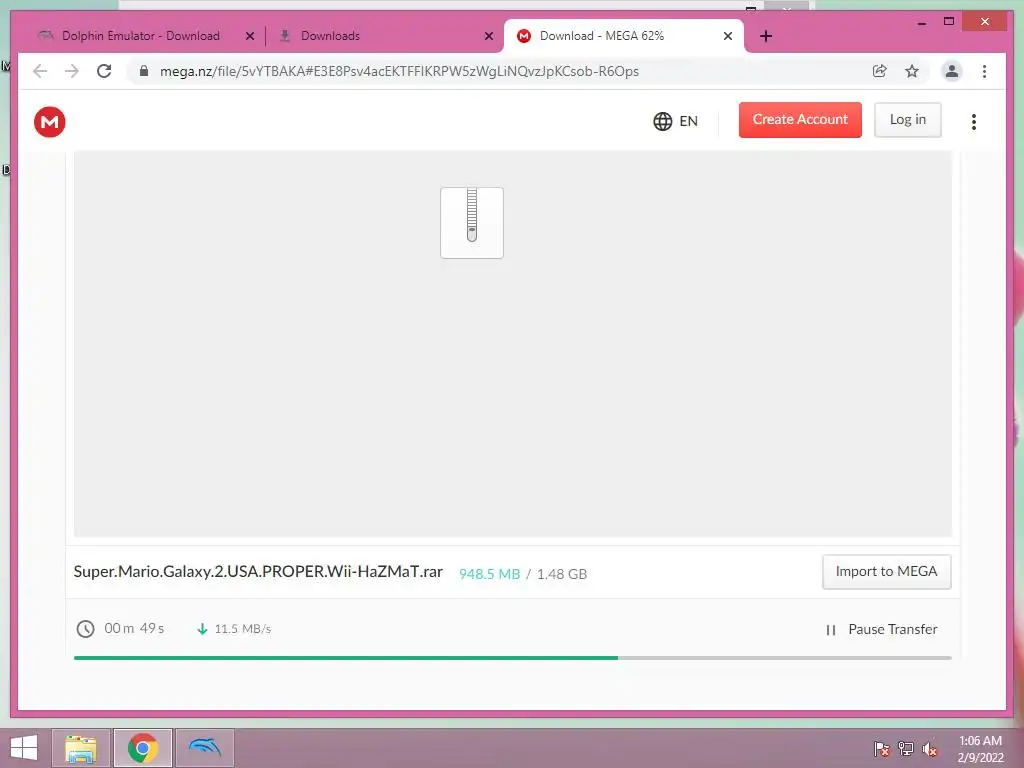Click the Create Account button
Screen dimensions: 1024x768
point(800,120)
